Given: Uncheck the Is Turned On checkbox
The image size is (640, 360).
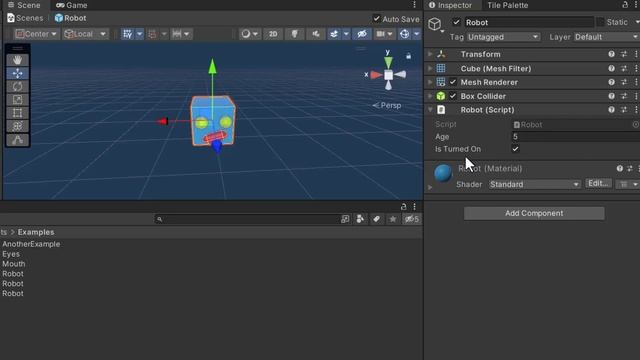Looking at the screenshot, I should click(516, 149).
